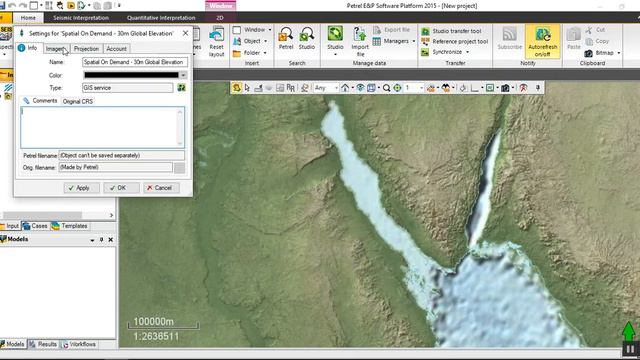The image size is (640, 360).
Task: Click the Redo icon in quick access toolbar
Action: pyautogui.click(x=22, y=5)
